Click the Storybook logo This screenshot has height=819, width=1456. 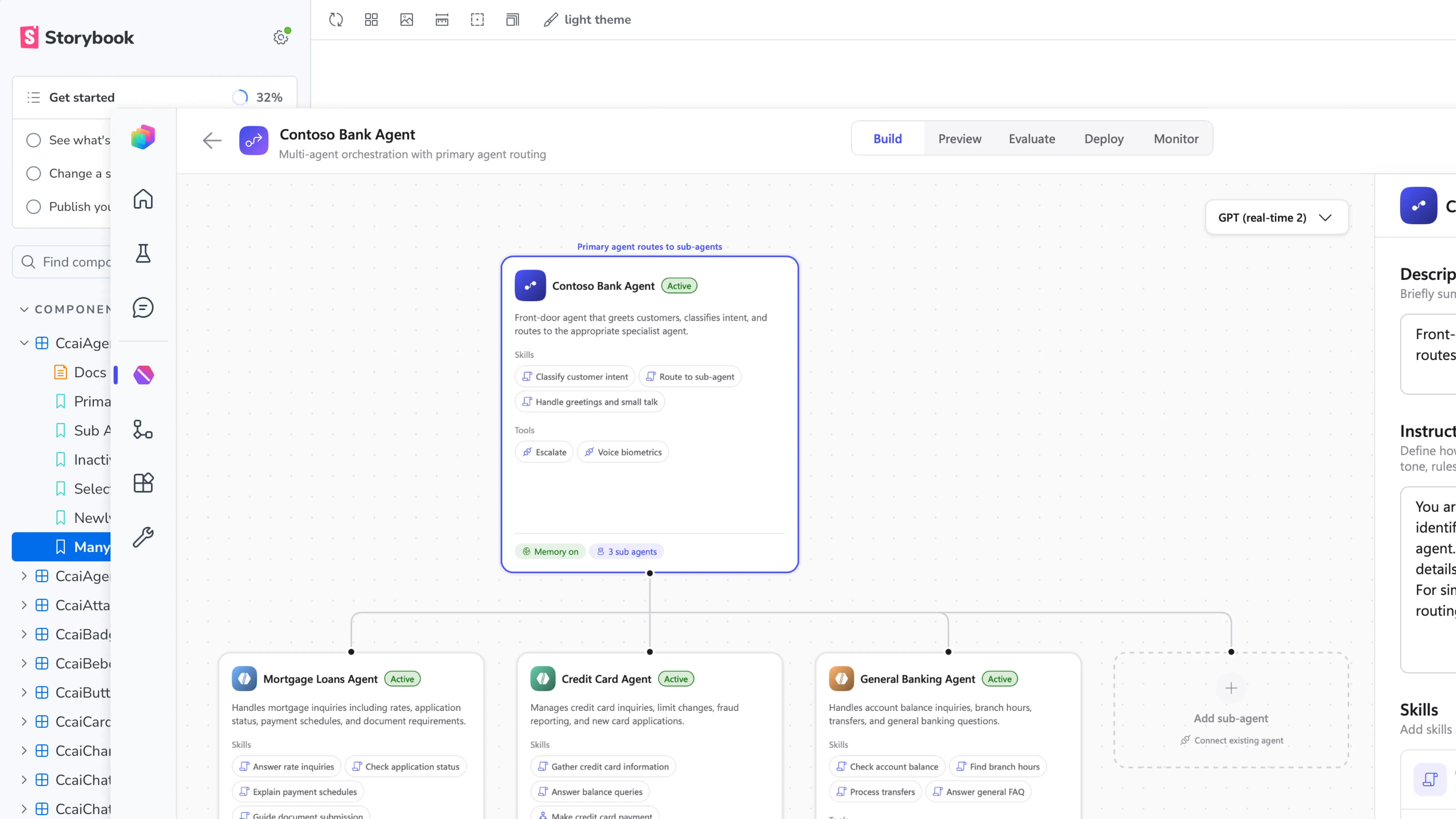coord(77,37)
